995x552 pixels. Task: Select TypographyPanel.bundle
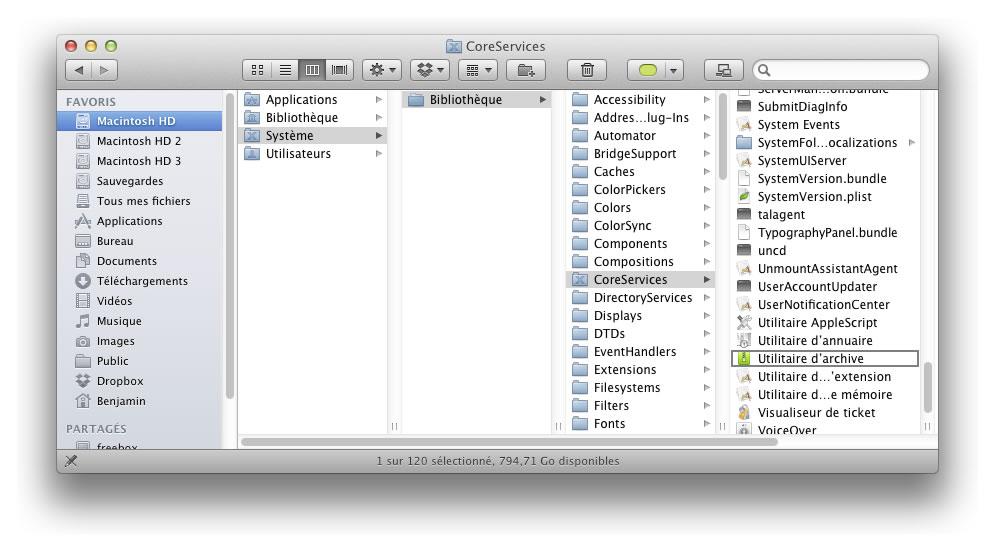[825, 232]
